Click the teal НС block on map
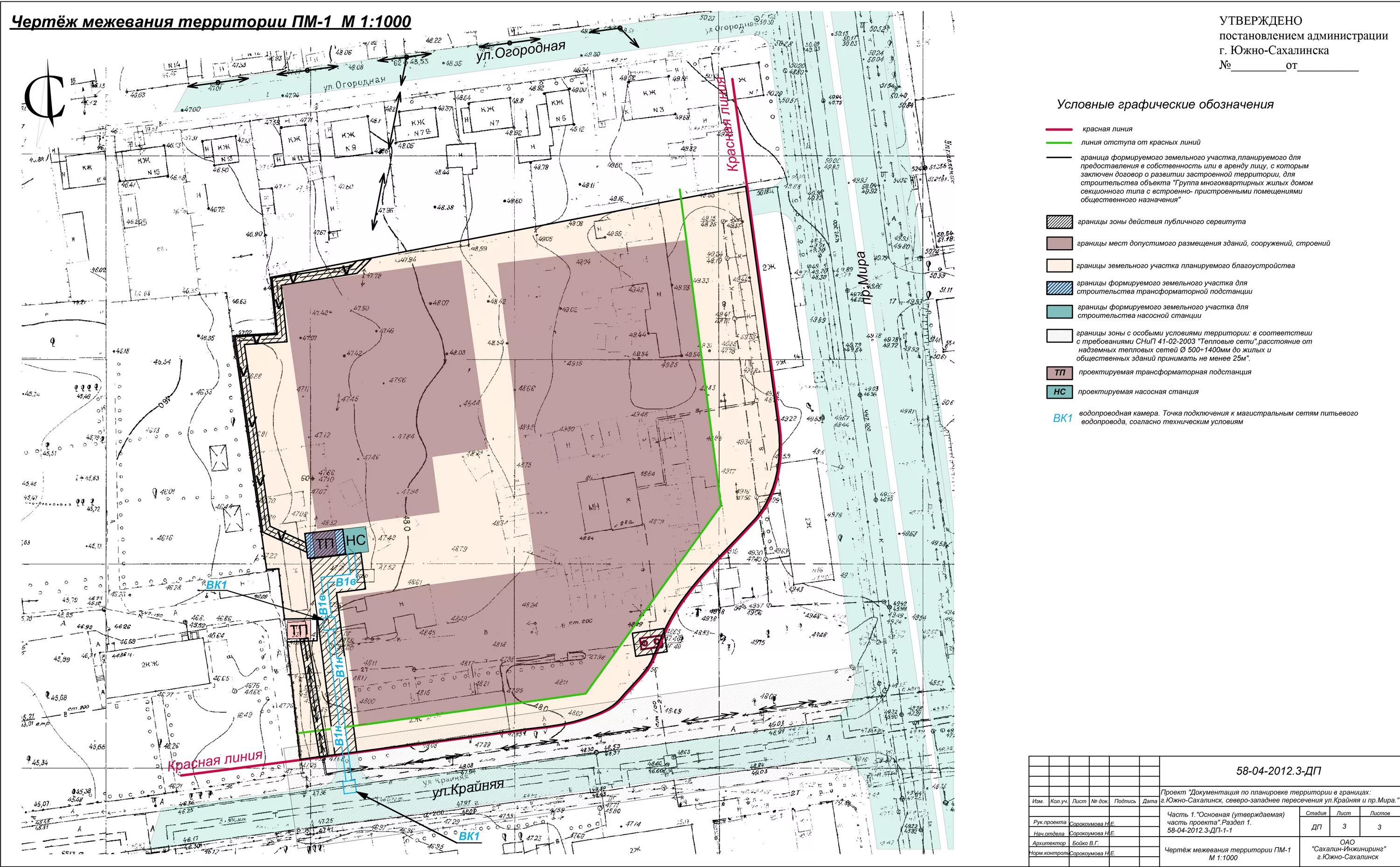 tap(356, 541)
